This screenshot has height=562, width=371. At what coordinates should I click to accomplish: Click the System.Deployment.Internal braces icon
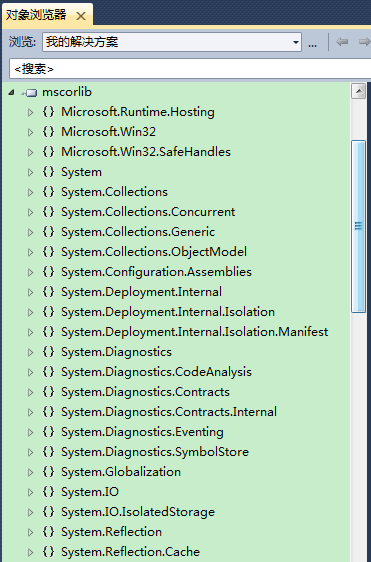point(48,292)
